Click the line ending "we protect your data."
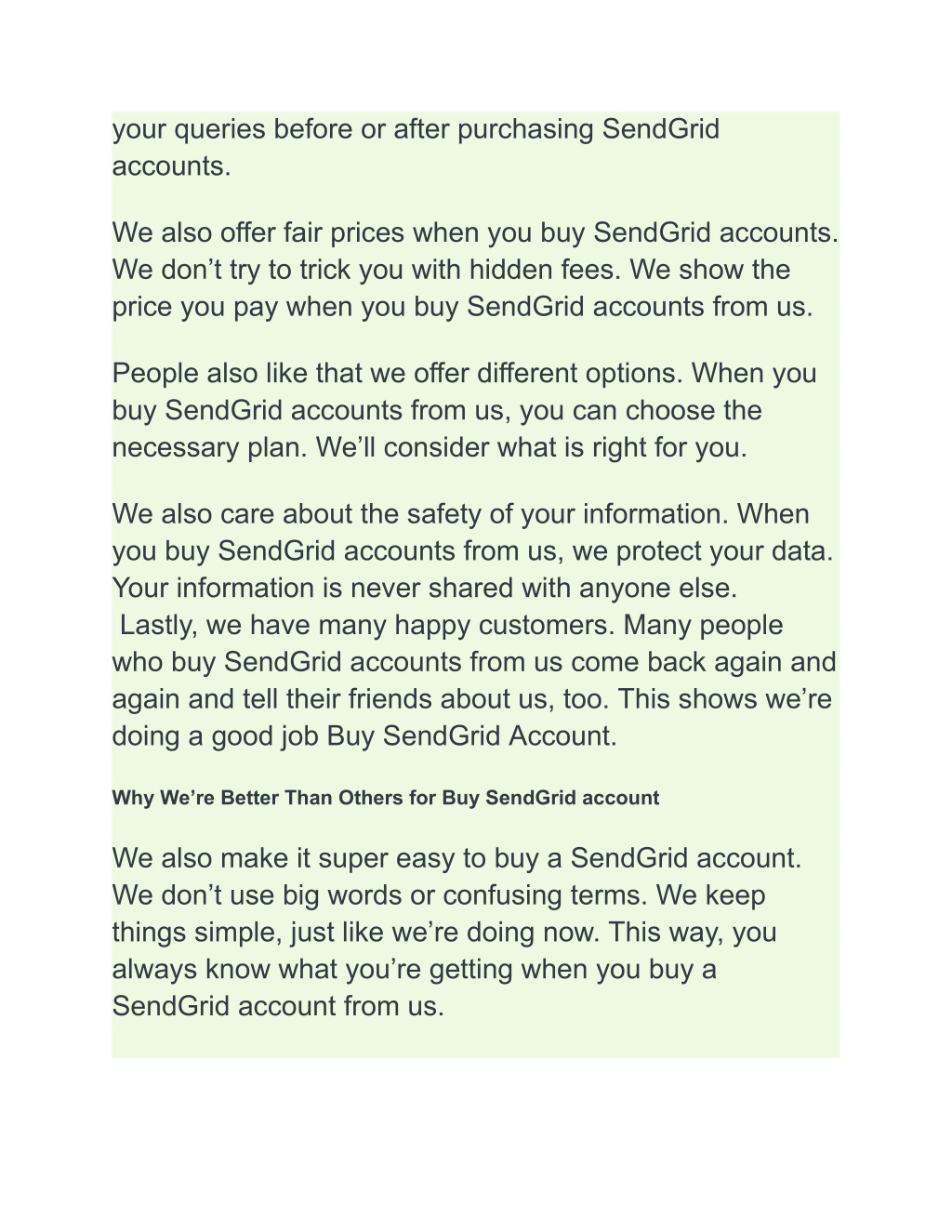The image size is (952, 1232). point(472,550)
